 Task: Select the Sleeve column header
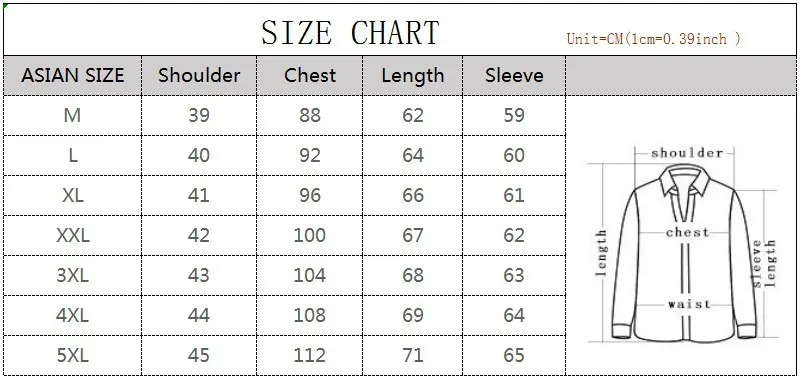(514, 75)
